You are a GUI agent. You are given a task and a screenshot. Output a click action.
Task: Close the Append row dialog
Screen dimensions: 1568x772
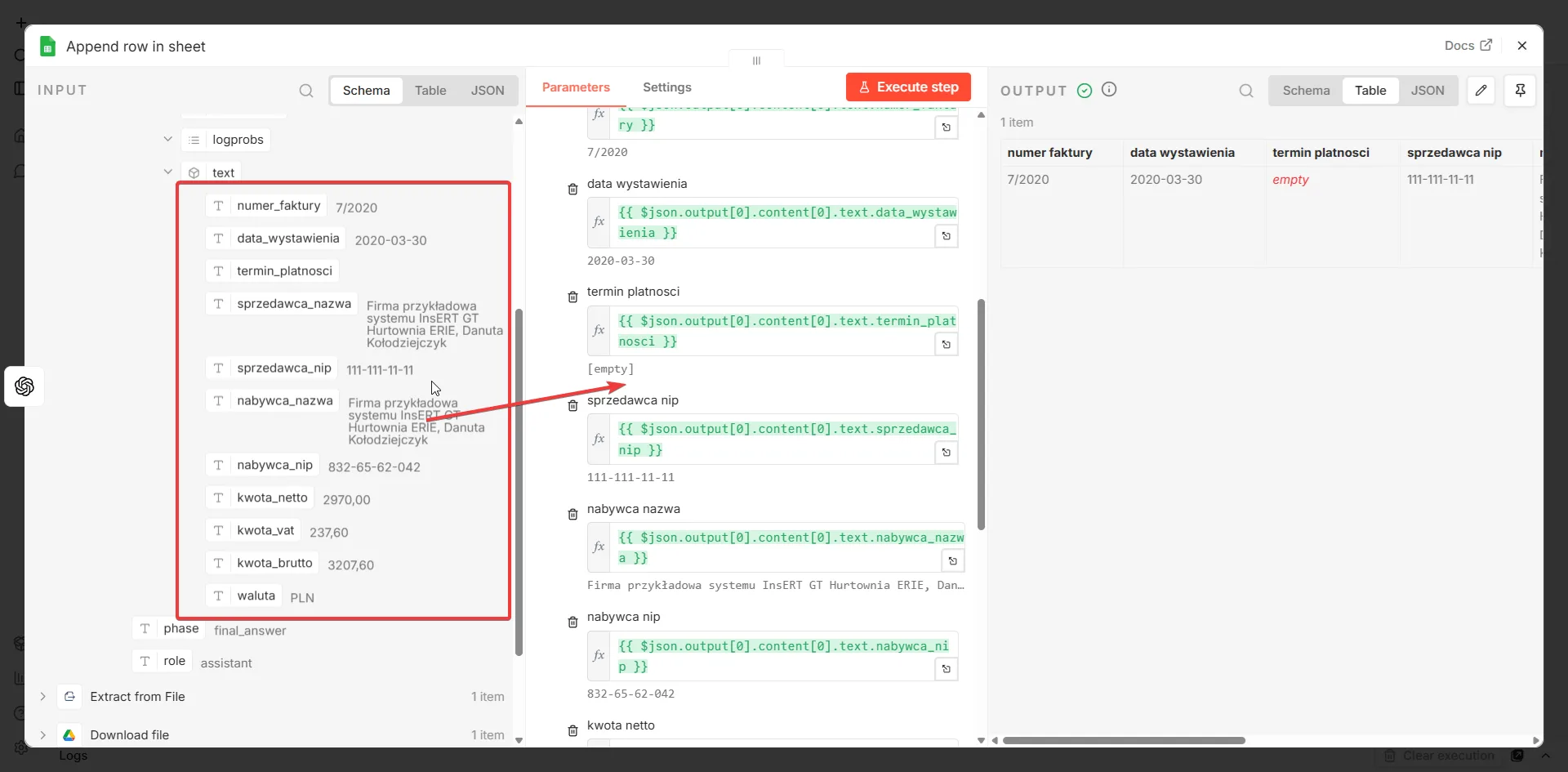click(x=1522, y=46)
